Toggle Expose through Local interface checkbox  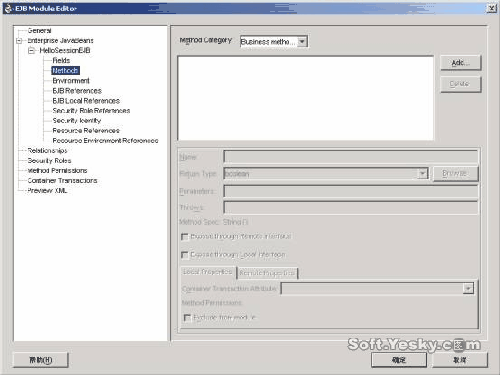coord(185,255)
